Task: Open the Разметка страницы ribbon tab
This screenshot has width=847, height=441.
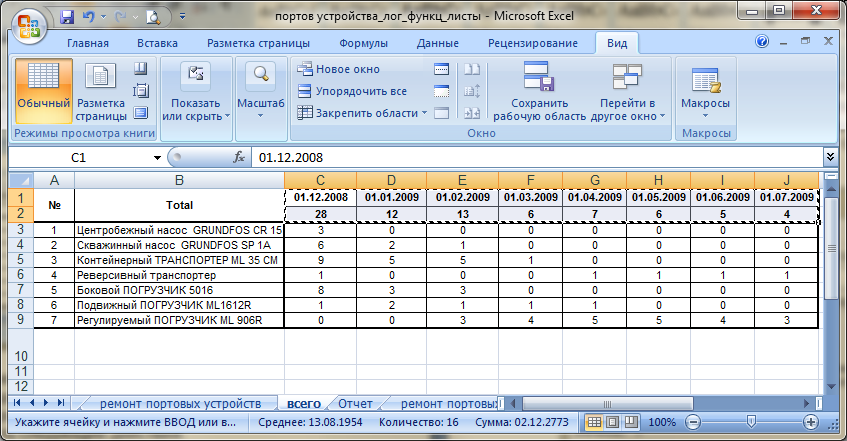Action: coord(258,43)
